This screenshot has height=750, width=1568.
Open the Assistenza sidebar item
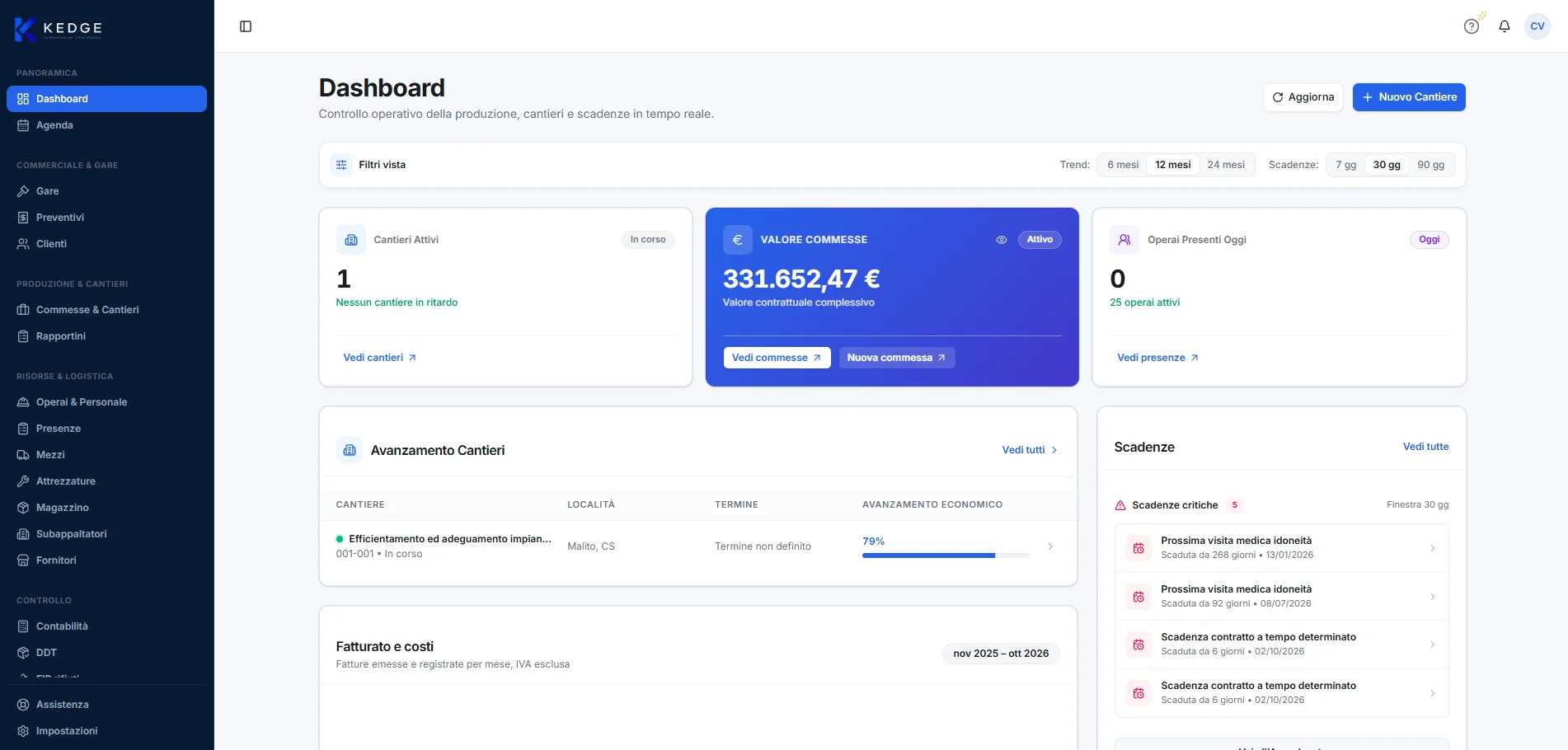point(106,705)
